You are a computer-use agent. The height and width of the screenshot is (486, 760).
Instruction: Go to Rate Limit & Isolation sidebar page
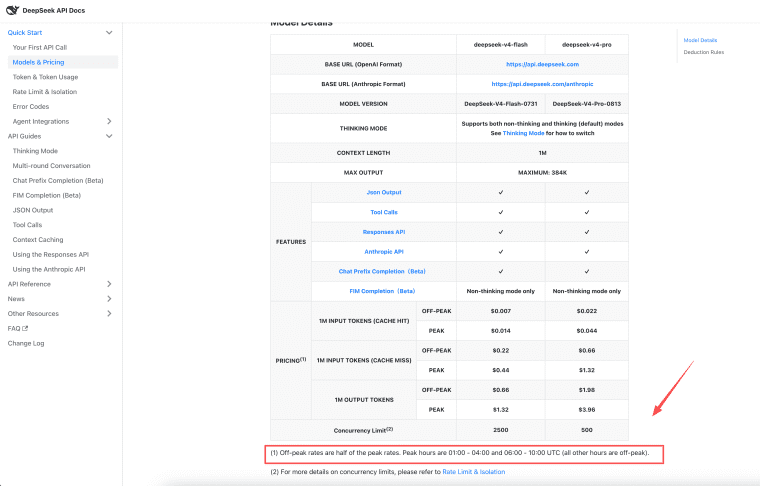click(45, 92)
